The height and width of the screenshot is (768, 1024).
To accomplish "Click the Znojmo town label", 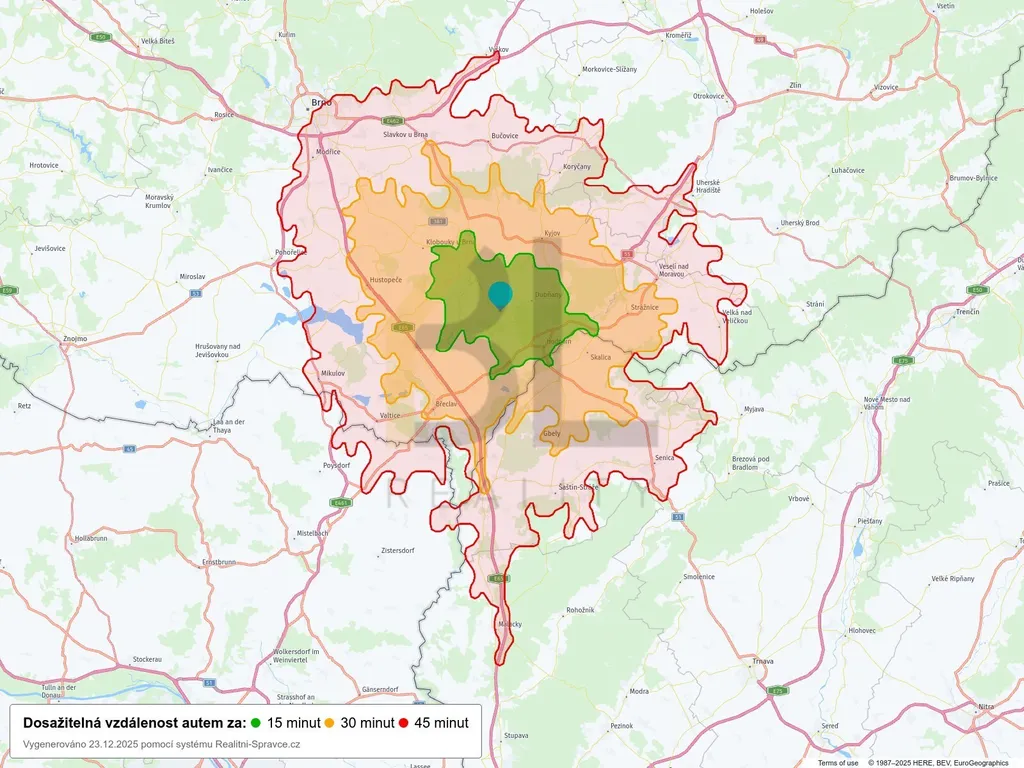I will [x=74, y=339].
